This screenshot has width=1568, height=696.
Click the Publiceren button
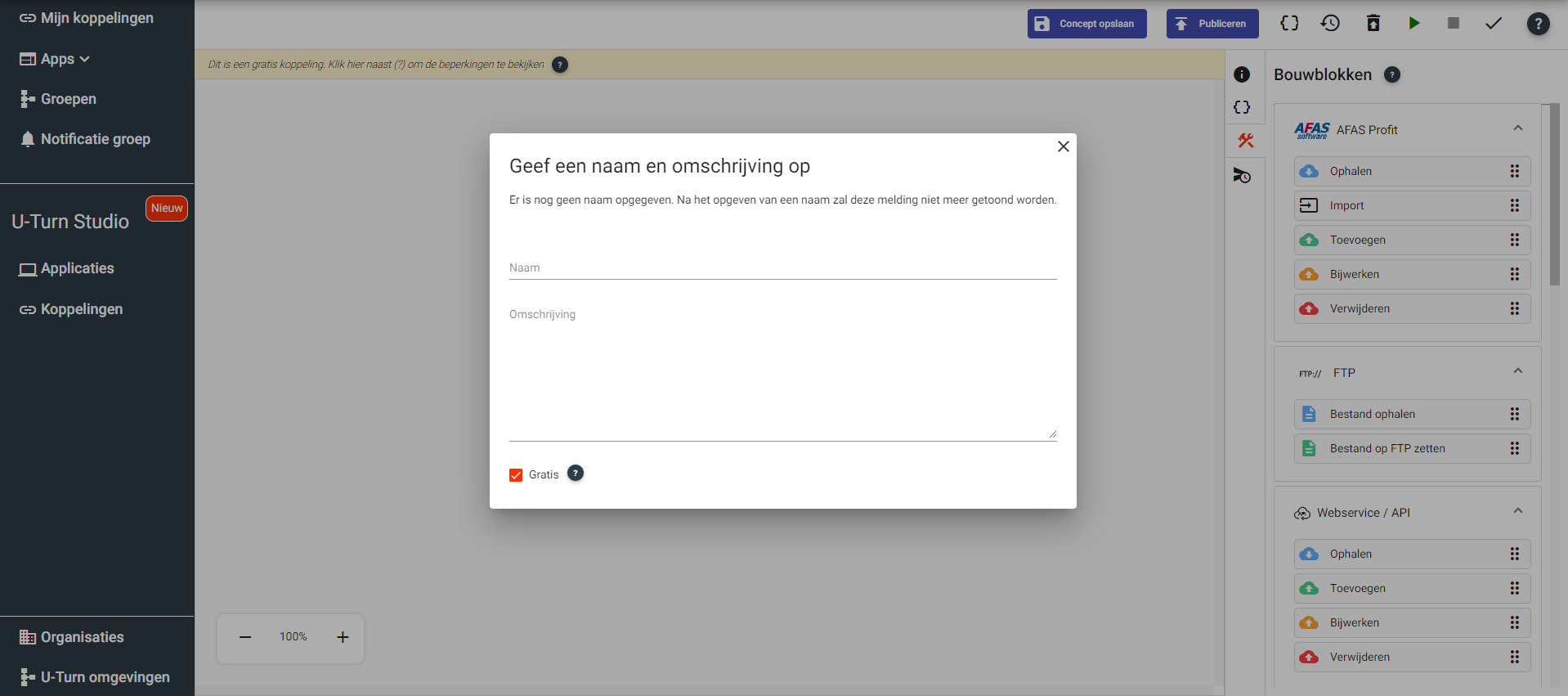click(1212, 24)
